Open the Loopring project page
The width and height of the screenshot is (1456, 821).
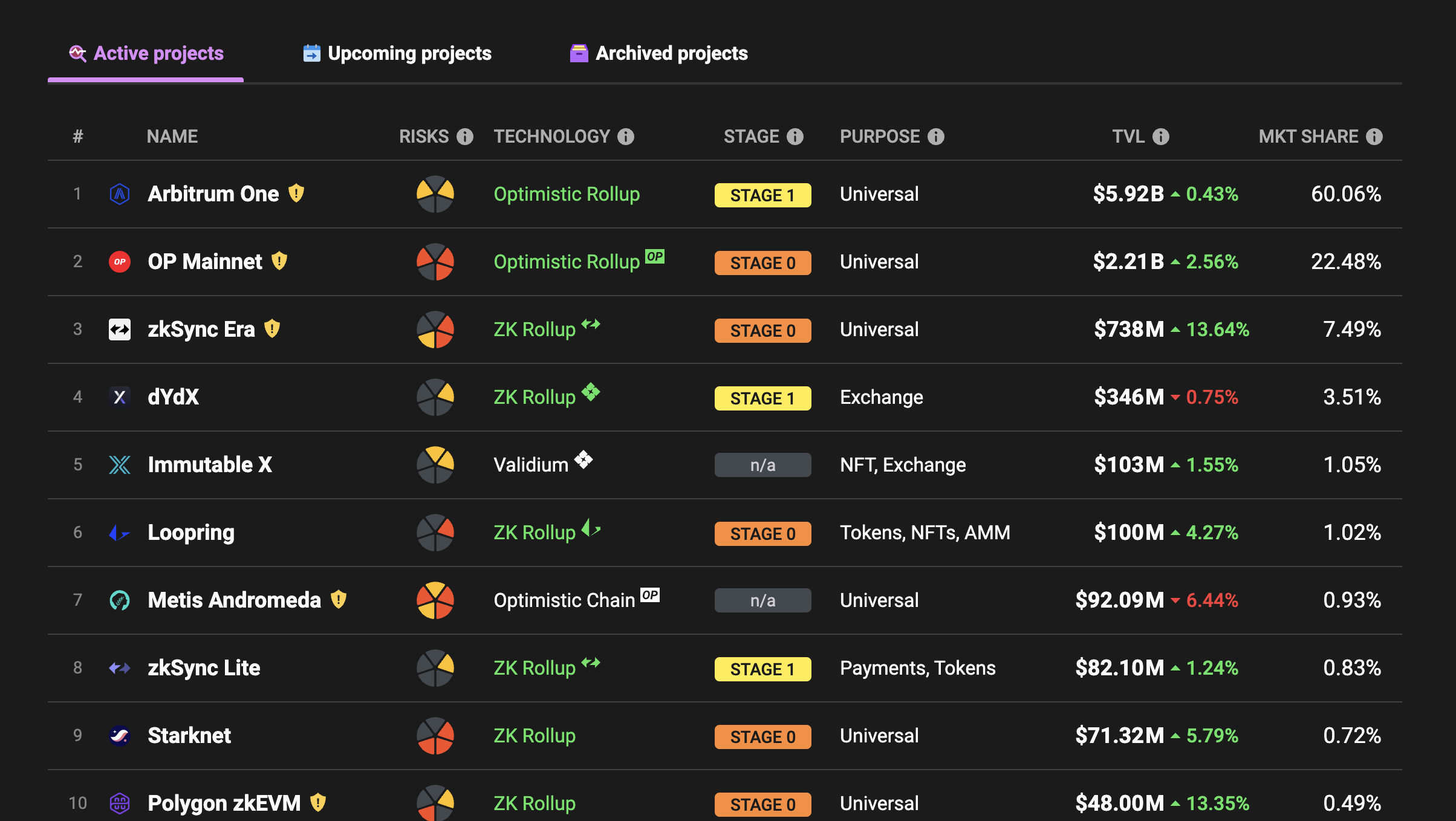(x=191, y=533)
